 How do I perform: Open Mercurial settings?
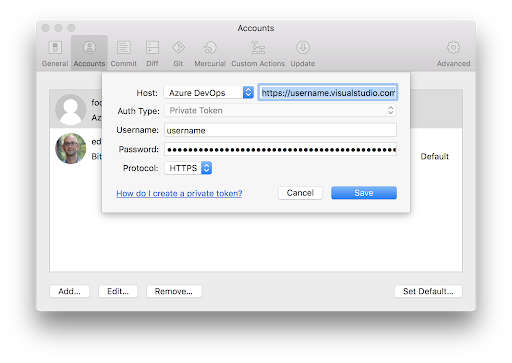pyautogui.click(x=210, y=53)
